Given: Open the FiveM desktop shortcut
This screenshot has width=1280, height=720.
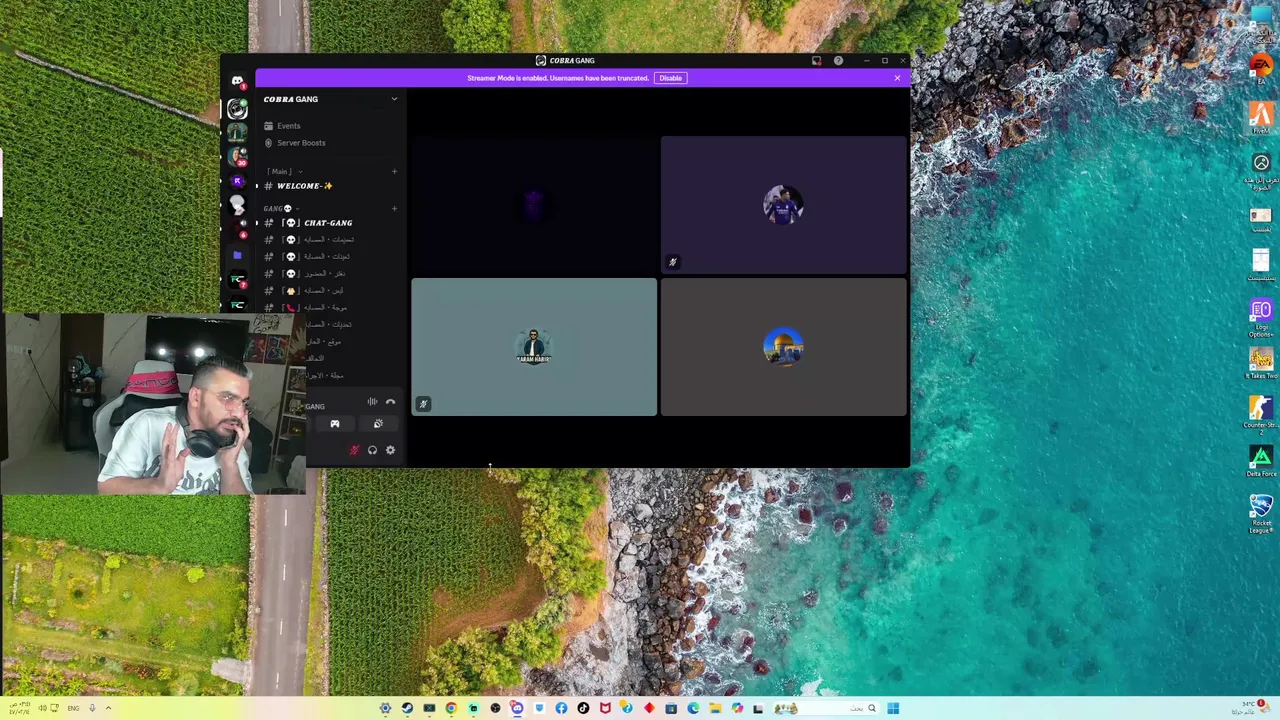Looking at the screenshot, I should [1260, 119].
